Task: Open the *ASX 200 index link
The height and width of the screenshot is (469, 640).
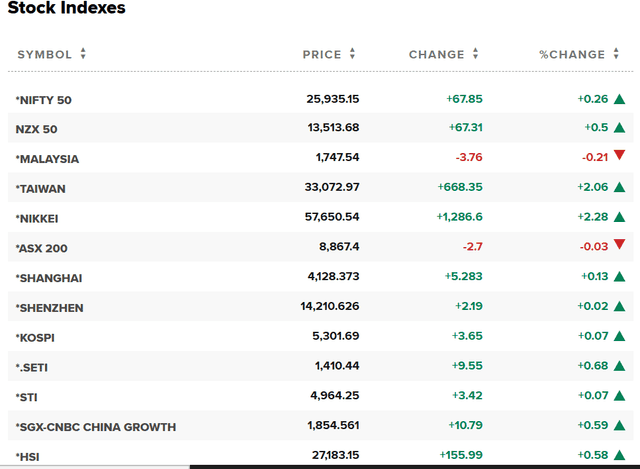Action: point(42,248)
